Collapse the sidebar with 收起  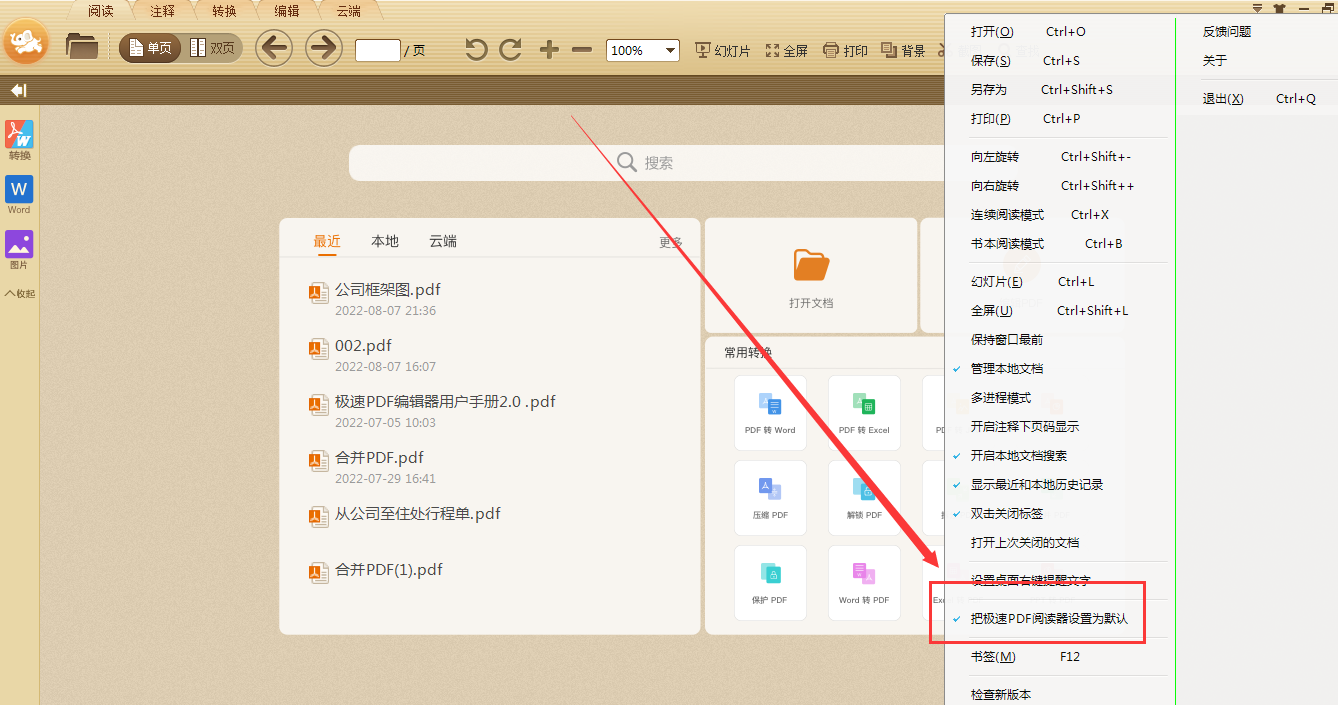20,294
